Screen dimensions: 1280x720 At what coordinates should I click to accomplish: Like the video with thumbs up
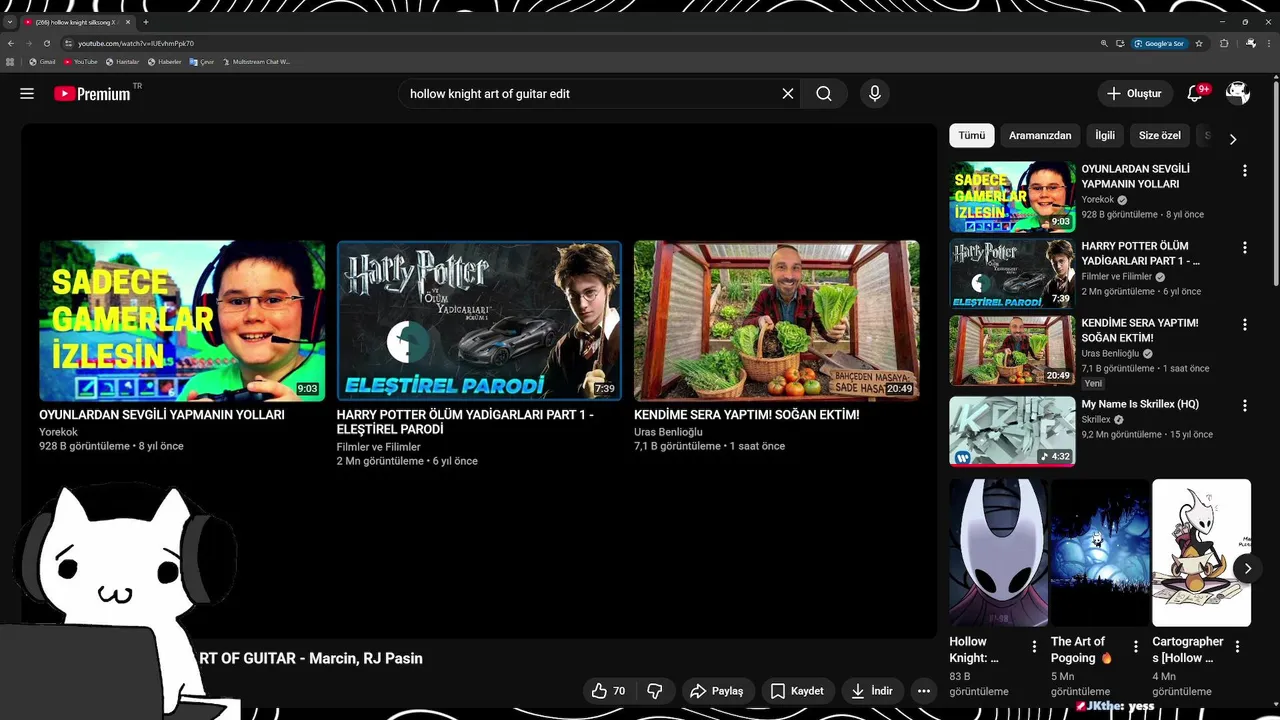tap(609, 691)
